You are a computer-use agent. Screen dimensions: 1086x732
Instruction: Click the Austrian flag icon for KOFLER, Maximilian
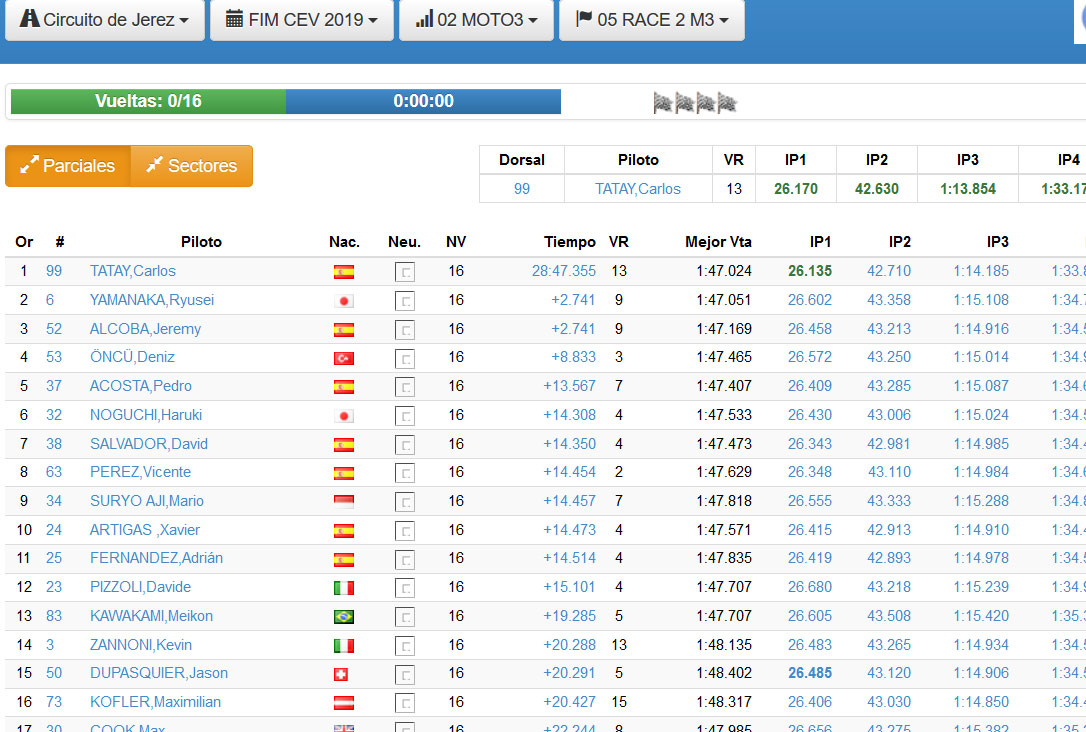[x=343, y=703]
